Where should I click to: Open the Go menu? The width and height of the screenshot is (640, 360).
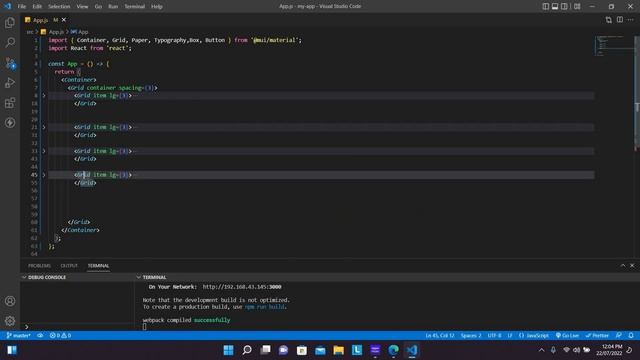point(98,7)
